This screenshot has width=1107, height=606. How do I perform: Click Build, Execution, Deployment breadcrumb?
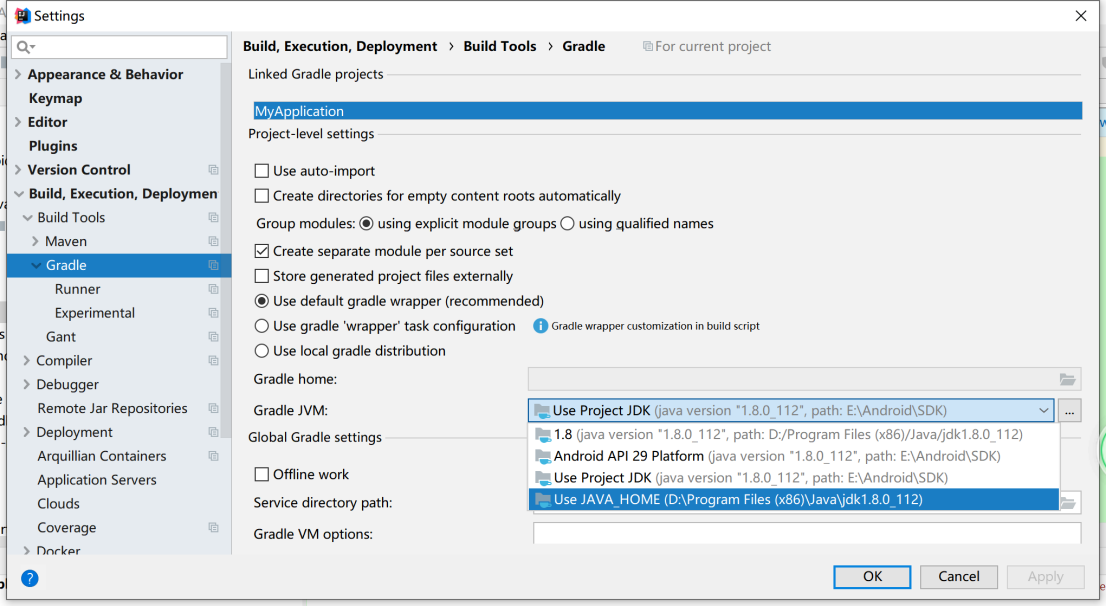point(340,46)
